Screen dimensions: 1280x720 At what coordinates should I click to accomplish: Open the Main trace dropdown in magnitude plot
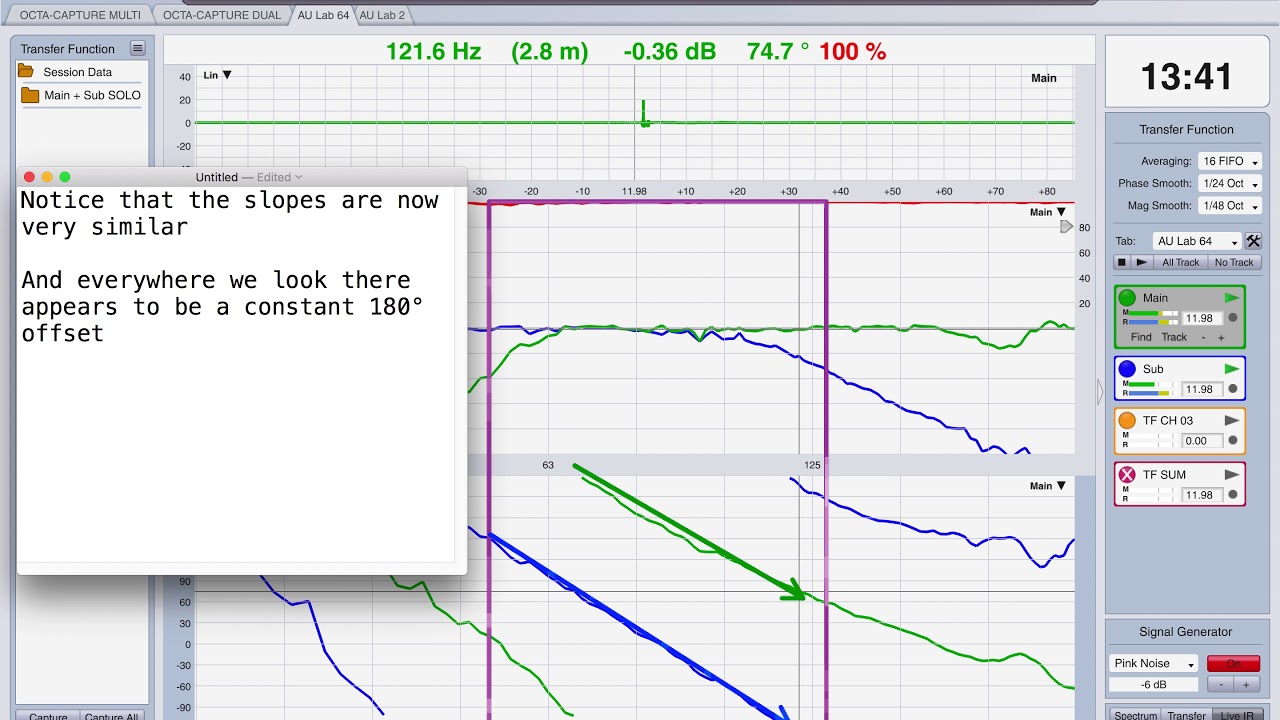1048,212
